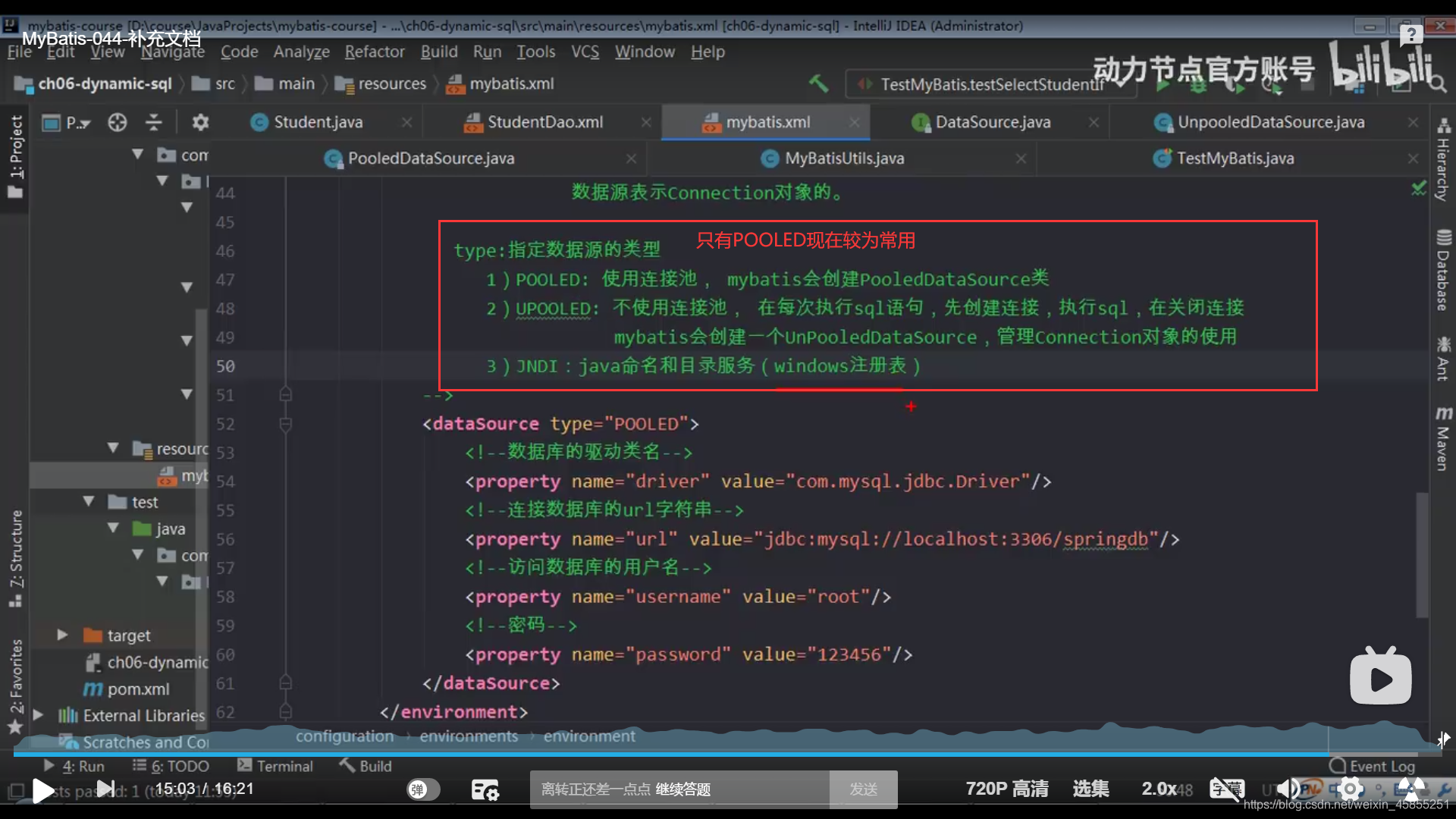Change the 2.0x playback speed
The height and width of the screenshot is (819, 1456).
click(x=1159, y=789)
